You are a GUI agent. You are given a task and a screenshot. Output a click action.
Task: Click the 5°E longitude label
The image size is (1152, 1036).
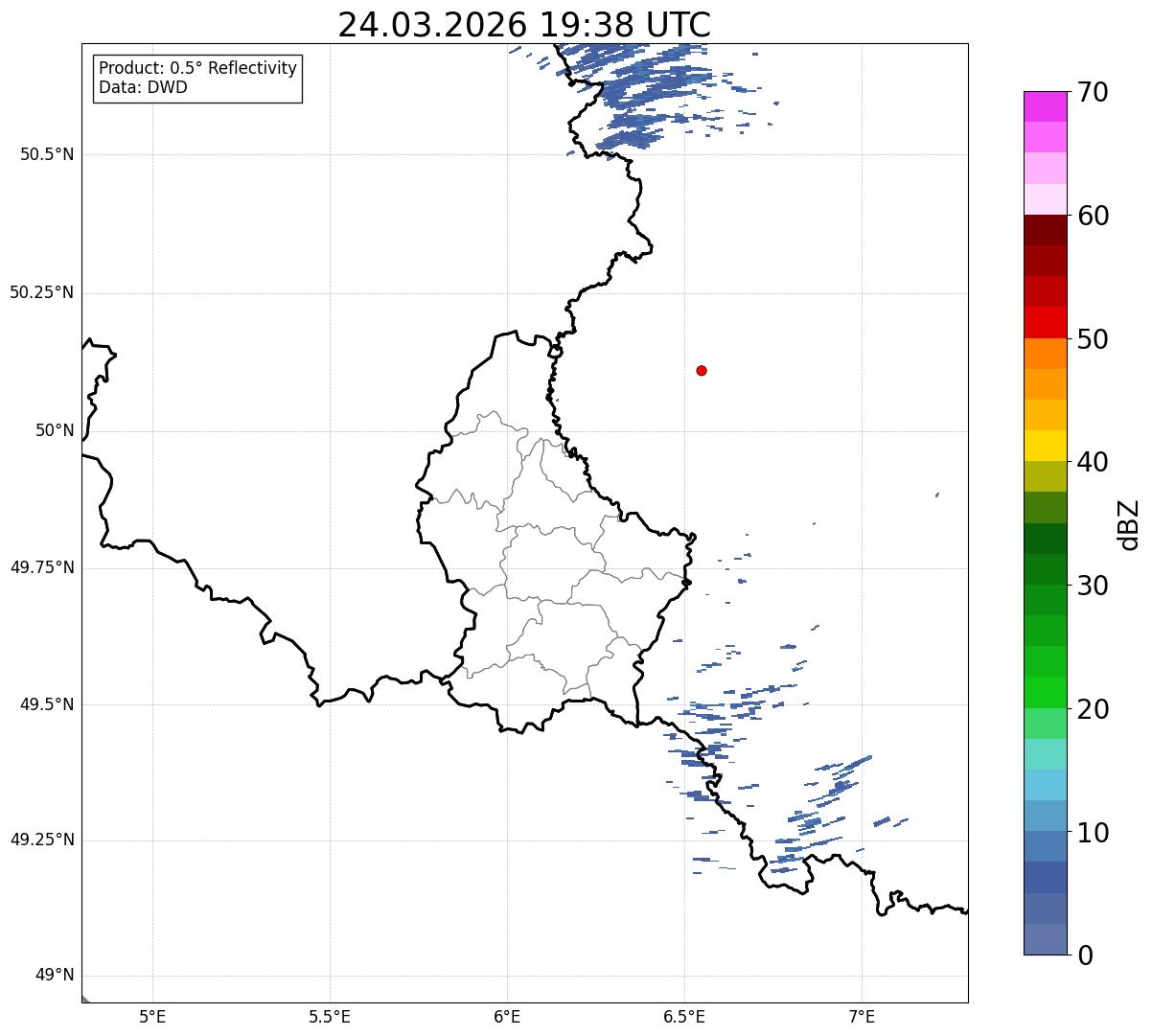tap(152, 1016)
